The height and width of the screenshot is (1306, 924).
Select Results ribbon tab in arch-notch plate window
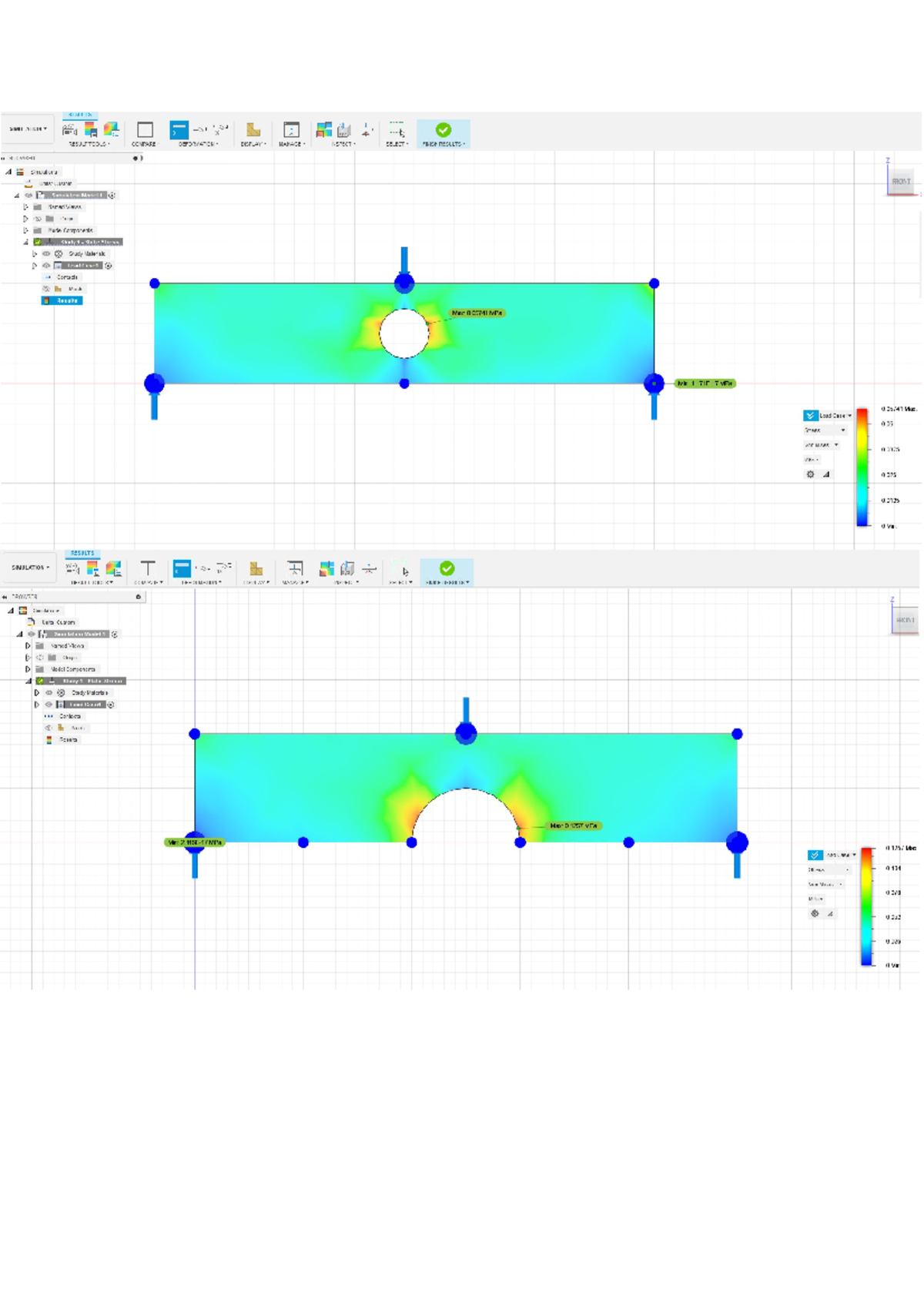(x=82, y=553)
